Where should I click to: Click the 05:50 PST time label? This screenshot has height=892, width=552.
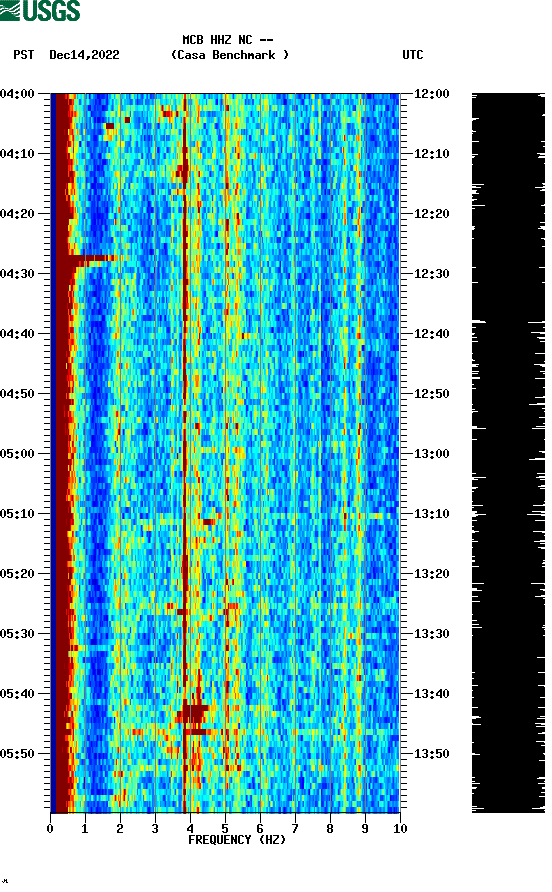pos(17,754)
